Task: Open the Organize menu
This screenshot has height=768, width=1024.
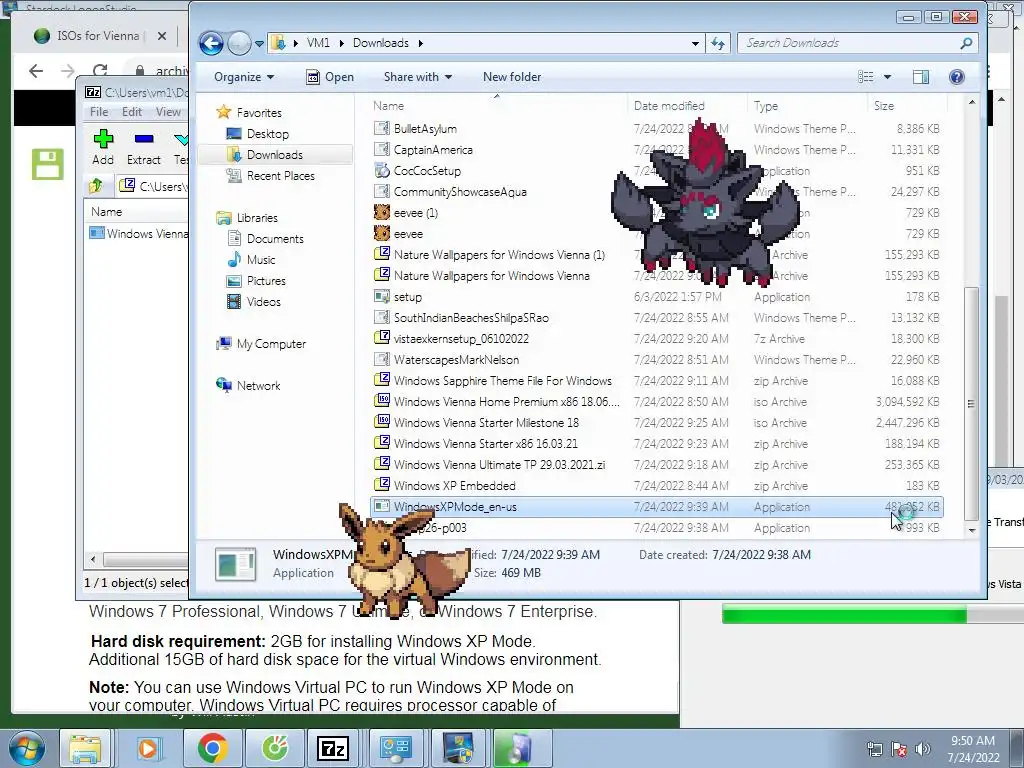Action: click(x=244, y=77)
